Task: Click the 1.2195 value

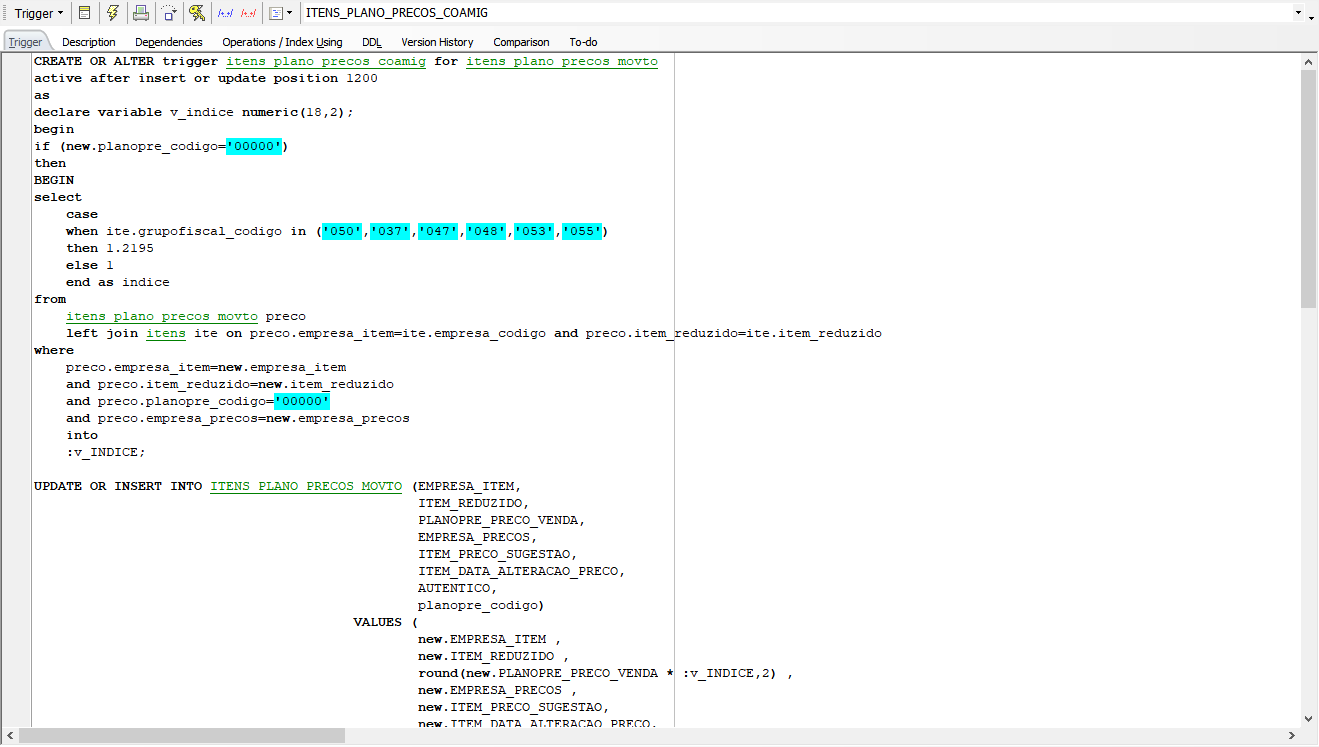Action: [130, 248]
